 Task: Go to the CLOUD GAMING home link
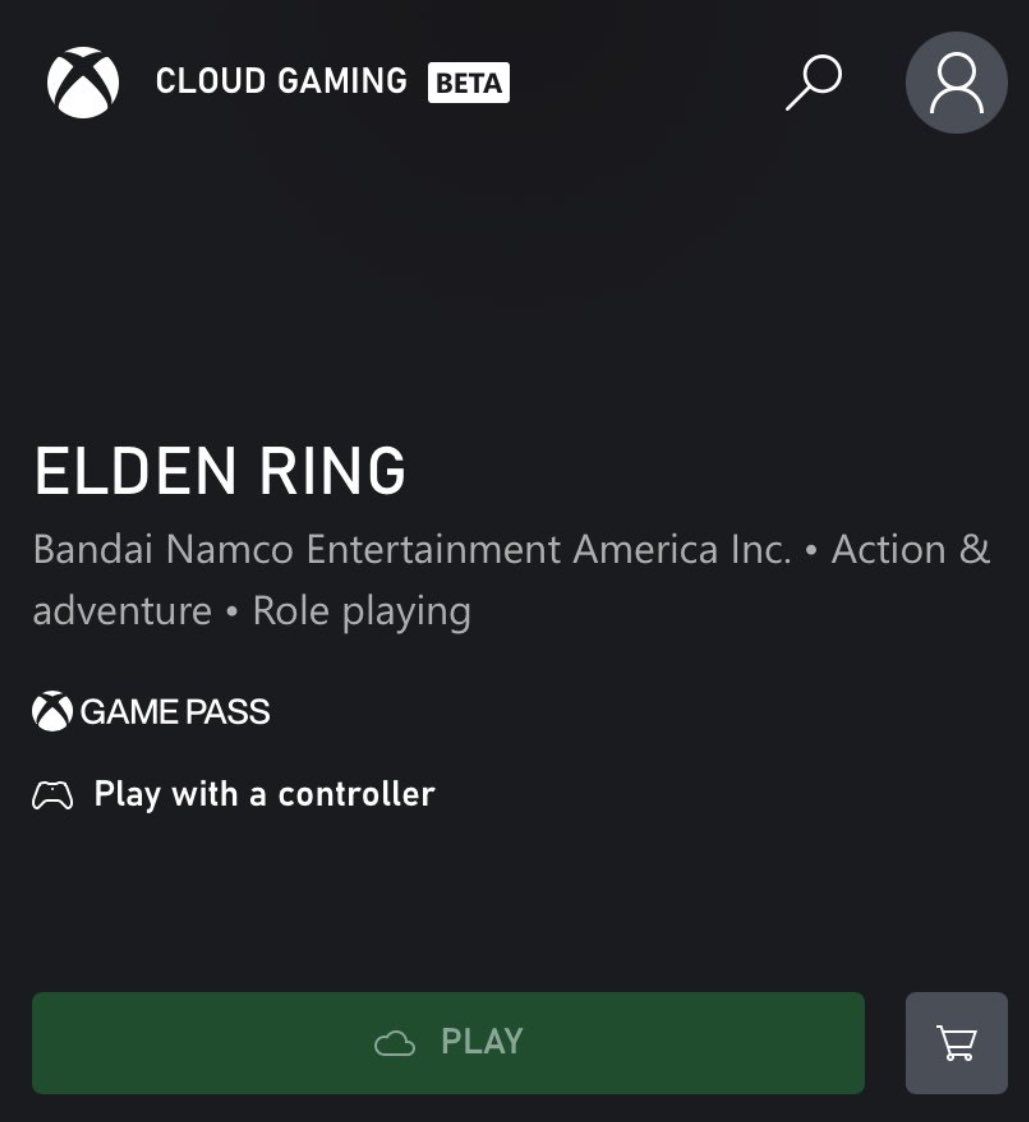point(281,81)
